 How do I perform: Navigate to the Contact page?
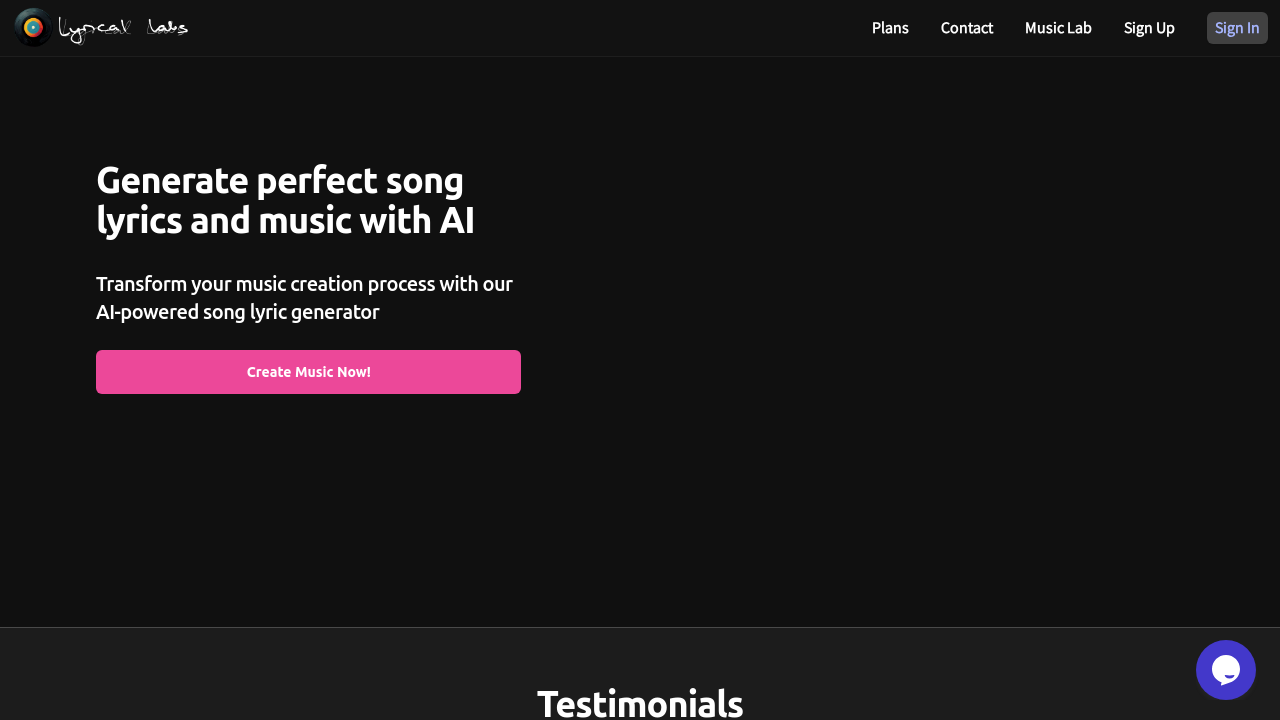[x=966, y=27]
